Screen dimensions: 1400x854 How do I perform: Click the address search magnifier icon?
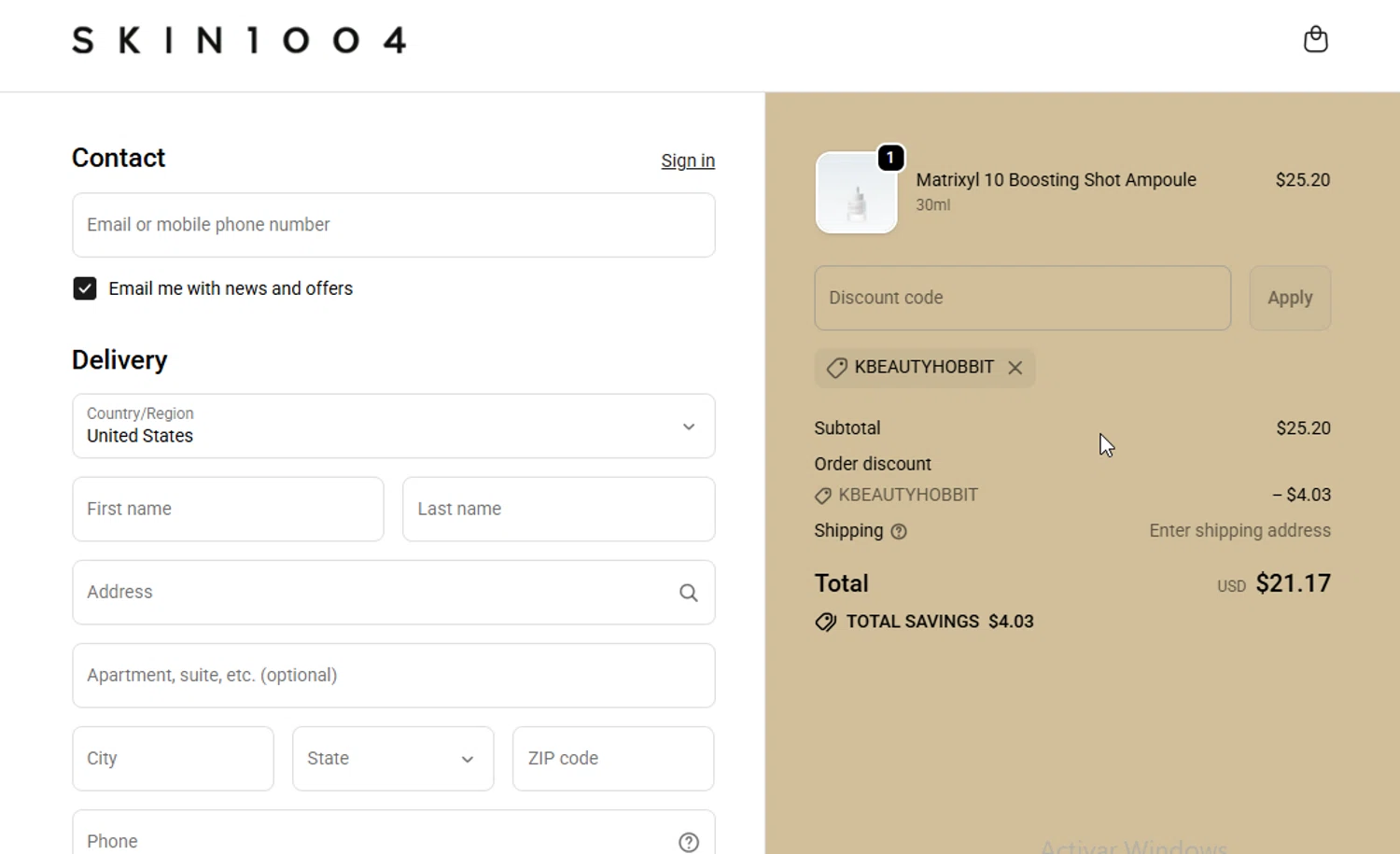tap(689, 593)
